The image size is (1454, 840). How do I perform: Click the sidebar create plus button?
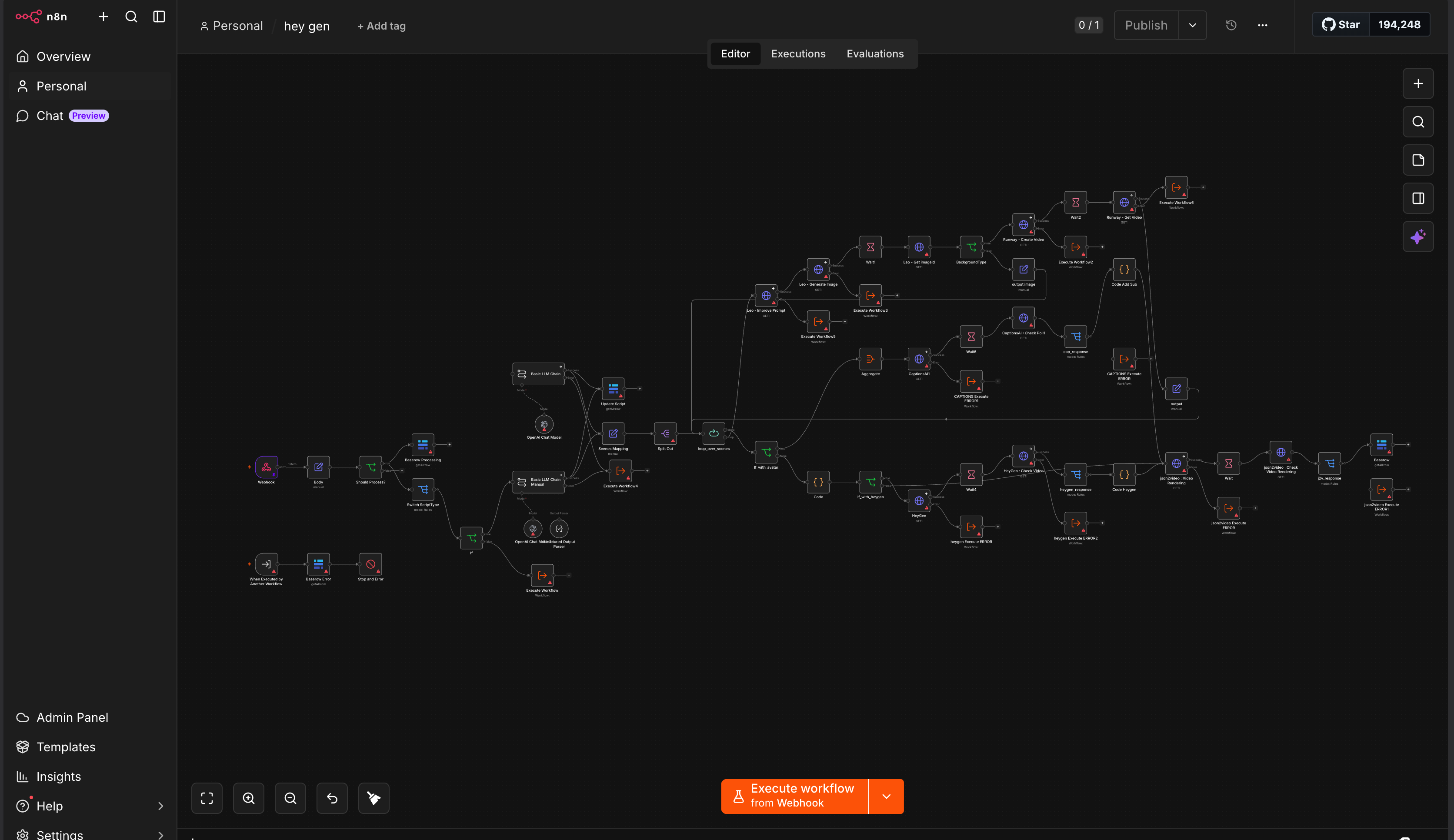pyautogui.click(x=103, y=17)
